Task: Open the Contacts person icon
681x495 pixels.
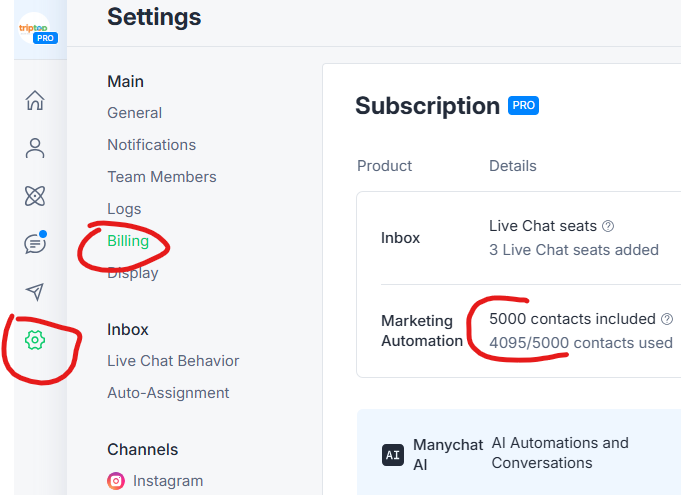Action: coord(35,148)
